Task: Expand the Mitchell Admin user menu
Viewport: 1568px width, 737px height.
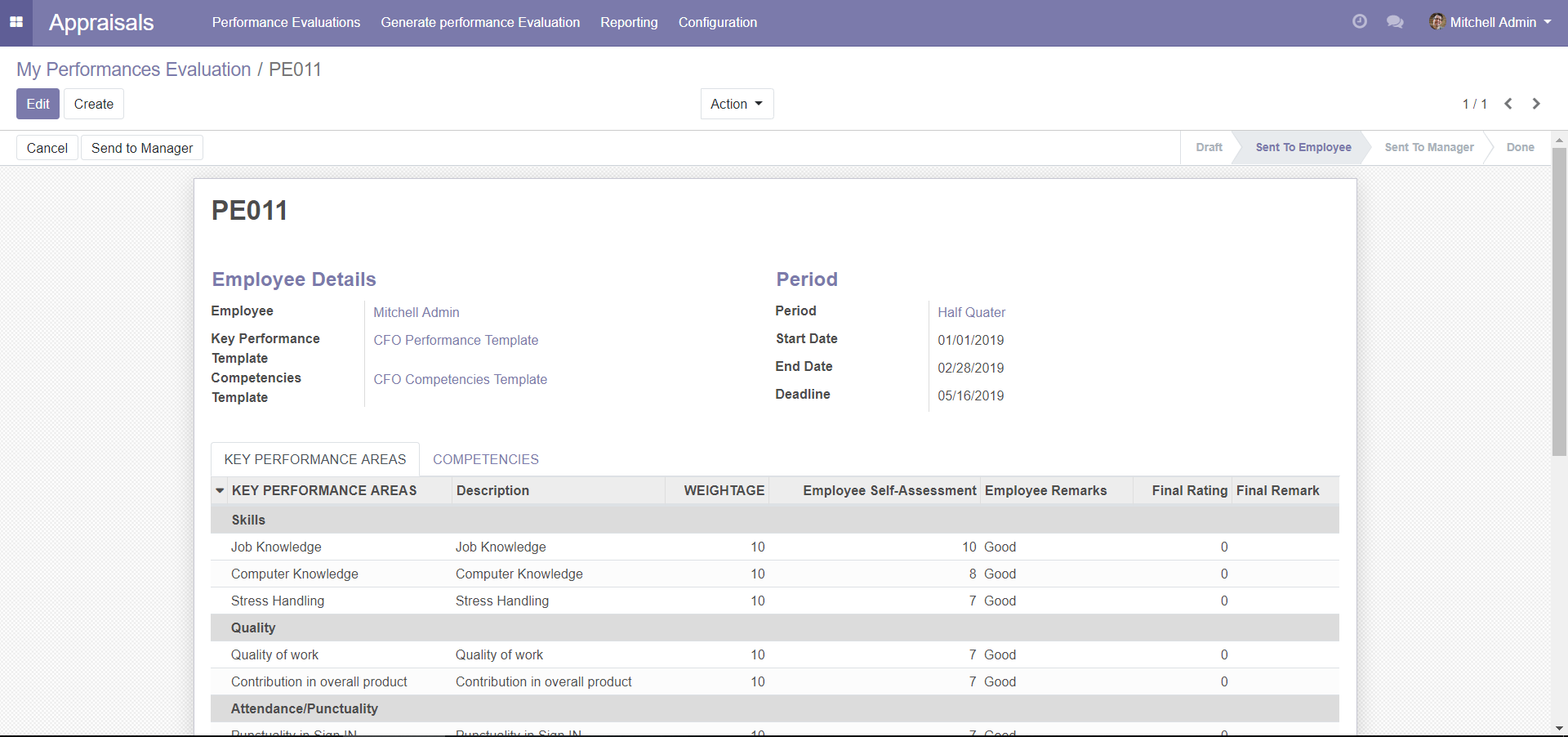Action: coord(1500,22)
